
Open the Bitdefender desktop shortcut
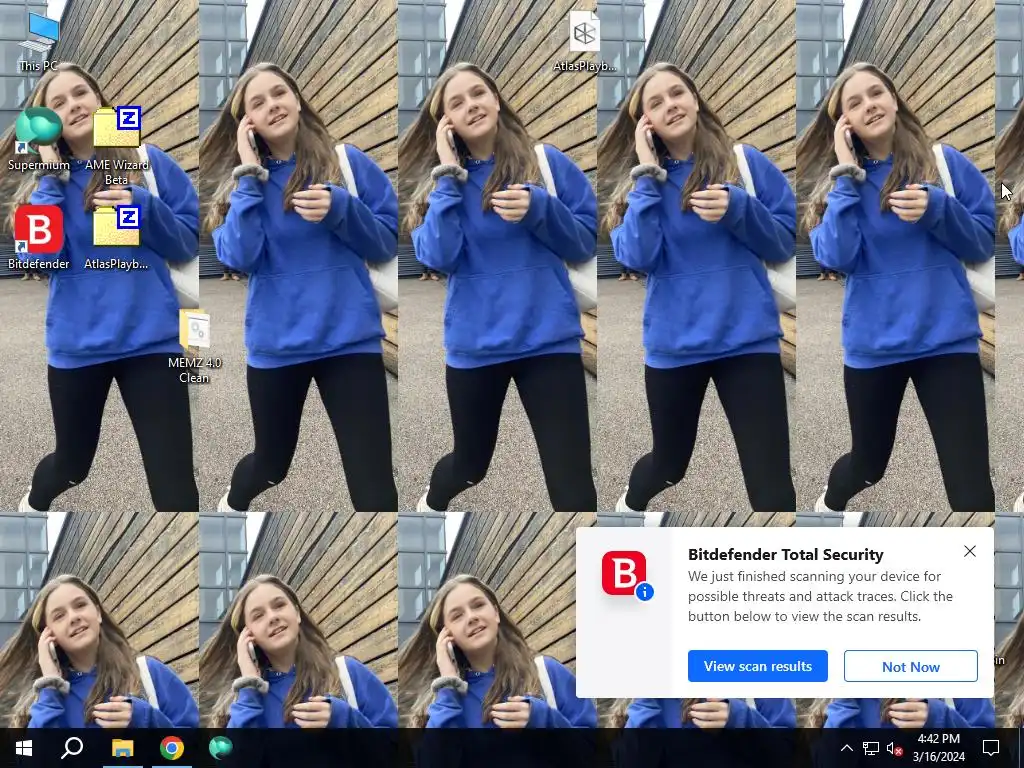[39, 238]
